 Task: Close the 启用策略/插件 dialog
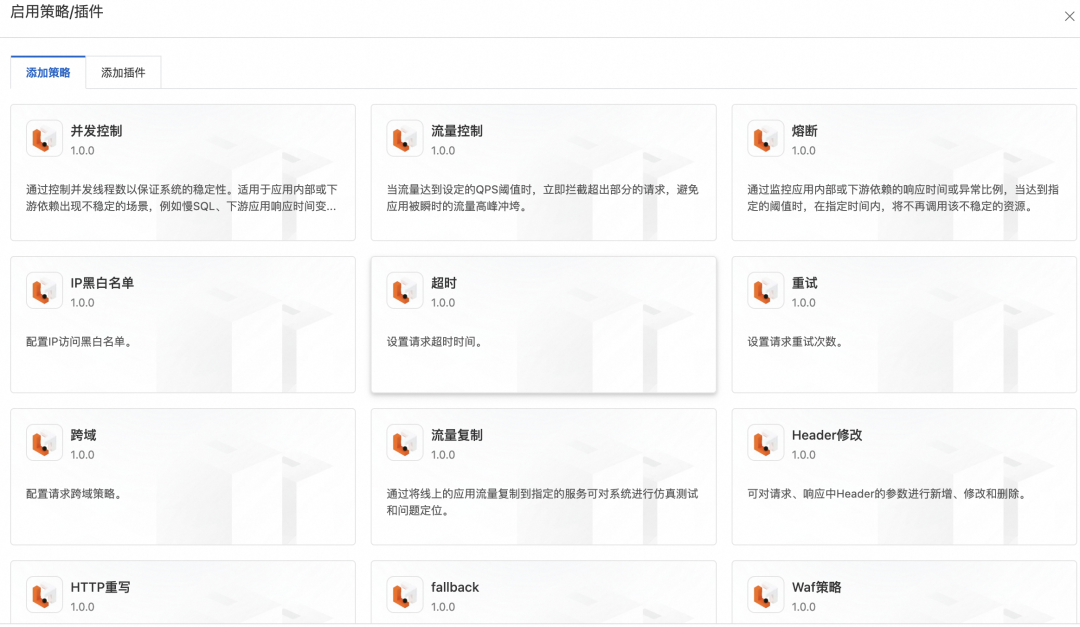(1069, 16)
